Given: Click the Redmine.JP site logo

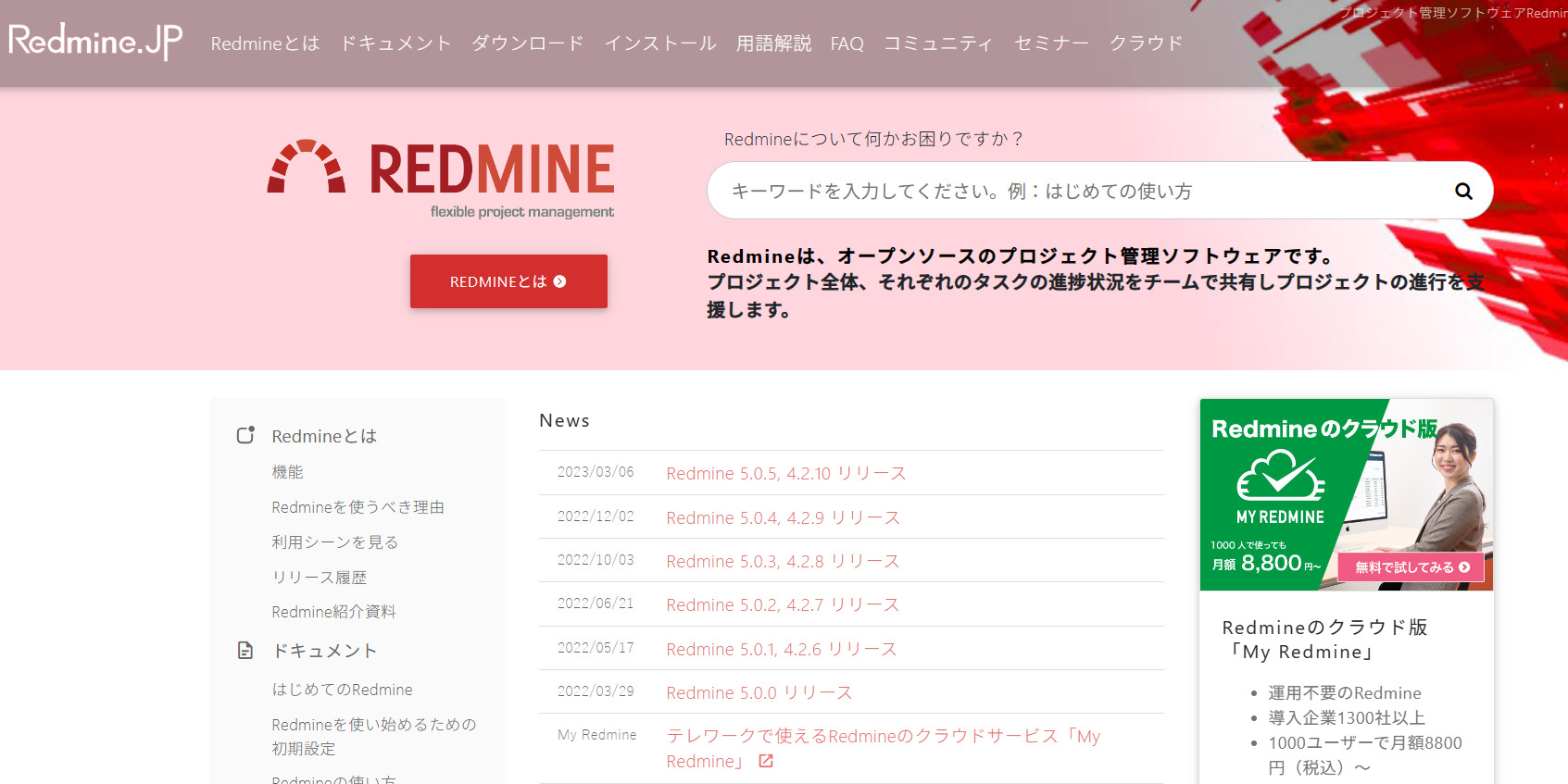Looking at the screenshot, I should click(95, 41).
